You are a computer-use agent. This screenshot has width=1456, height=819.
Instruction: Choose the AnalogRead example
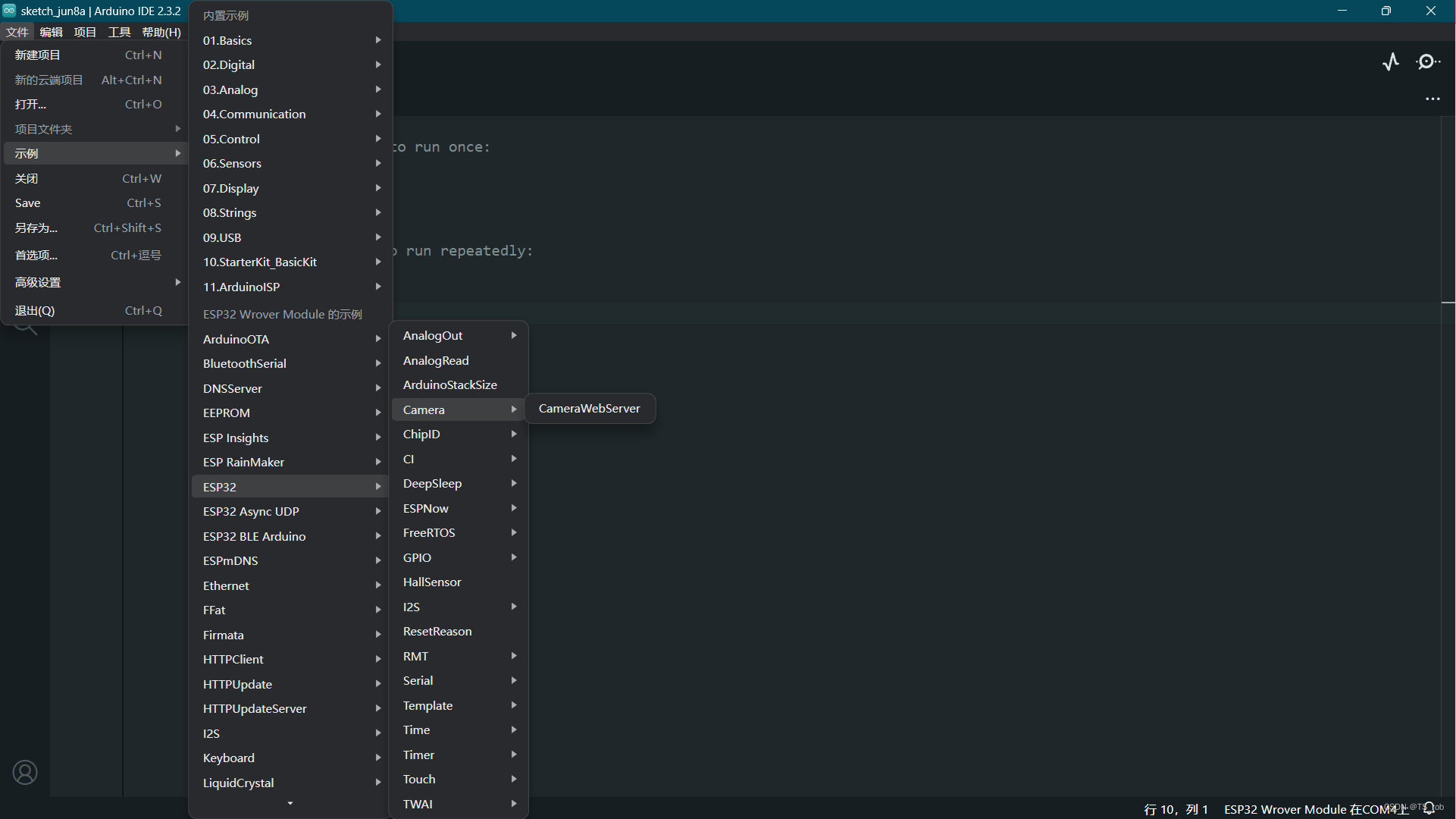[436, 360]
